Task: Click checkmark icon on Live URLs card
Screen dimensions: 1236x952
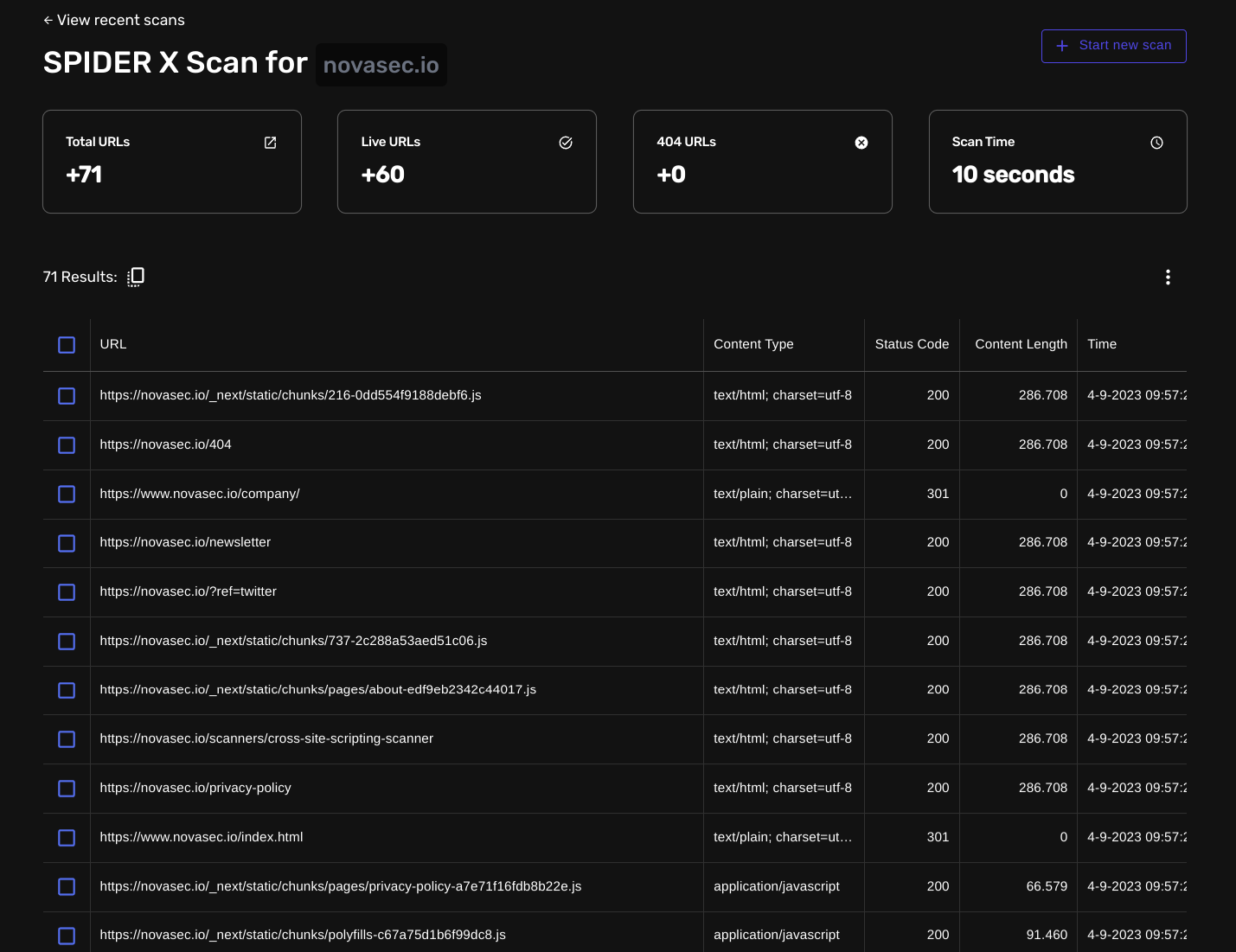Action: click(566, 143)
